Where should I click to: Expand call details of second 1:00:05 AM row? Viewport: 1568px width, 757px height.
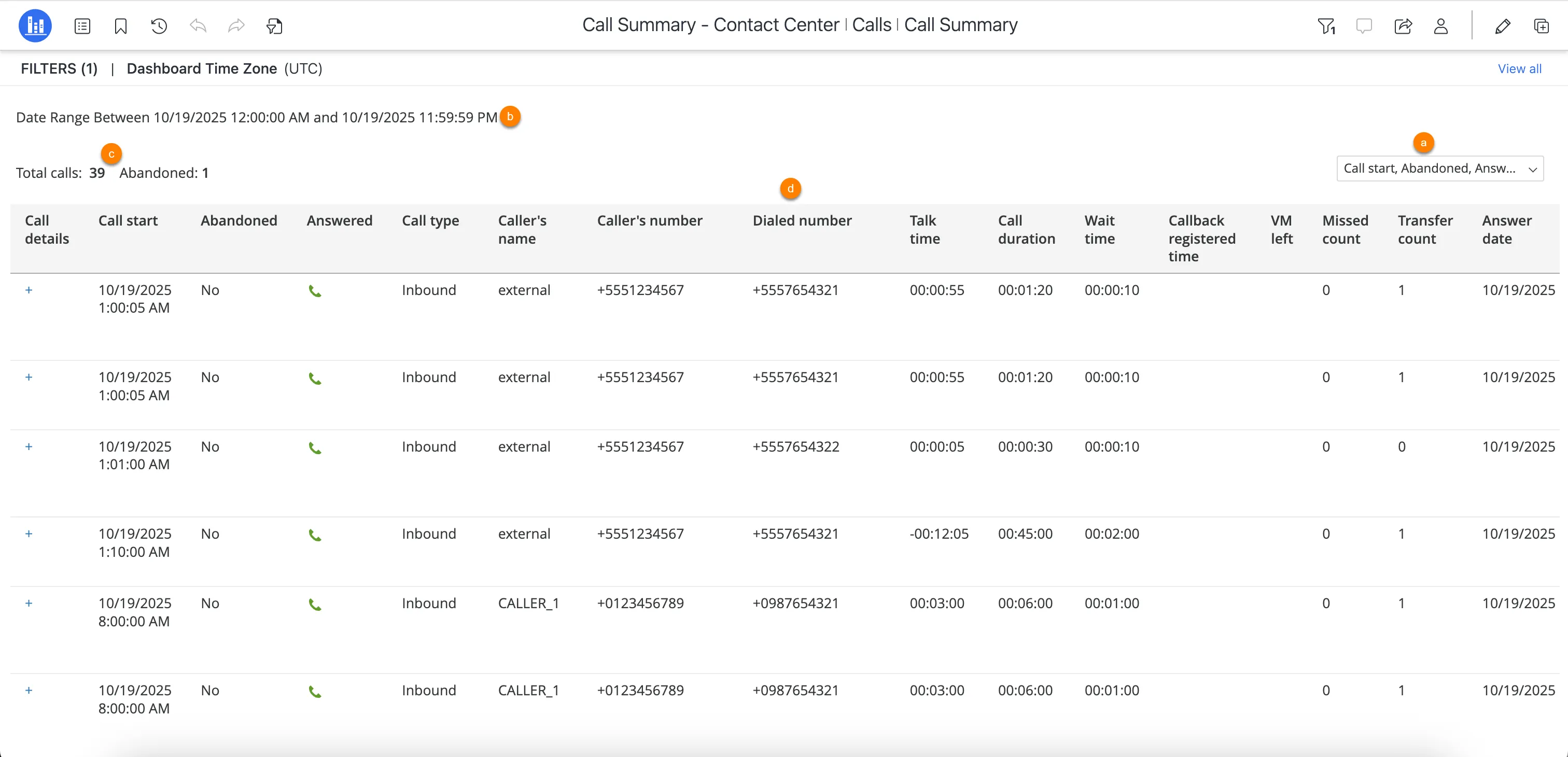pos(29,377)
